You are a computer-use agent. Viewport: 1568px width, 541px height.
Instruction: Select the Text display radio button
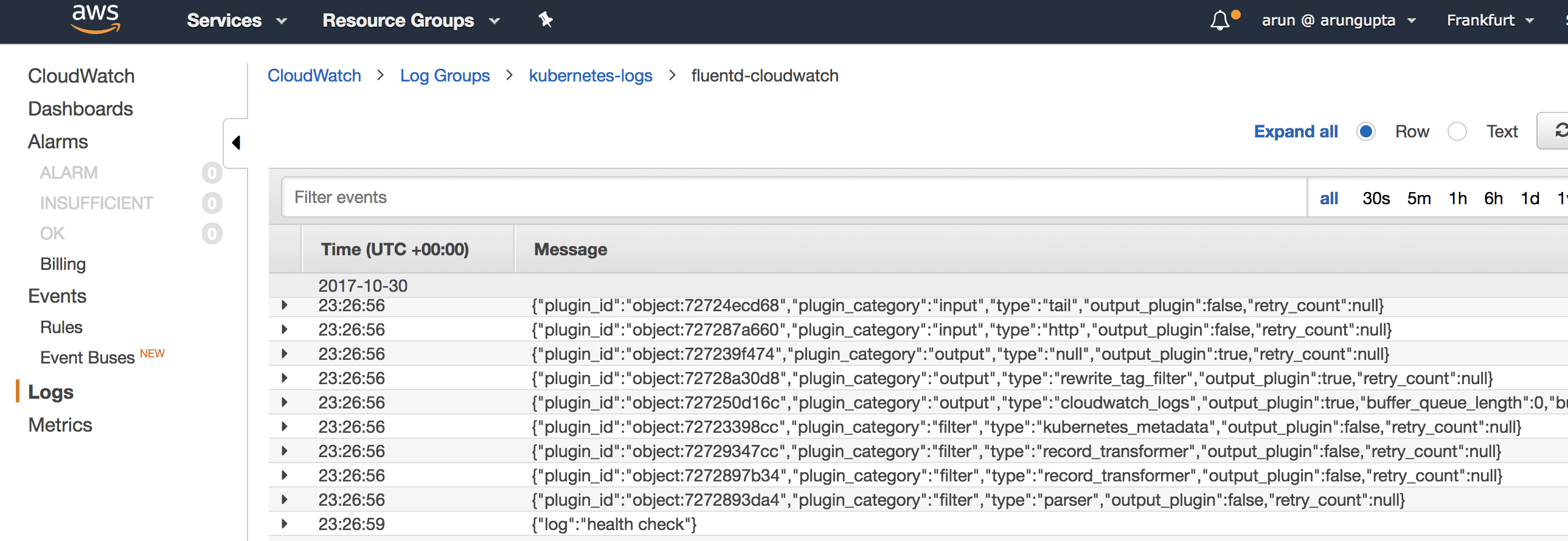1457,131
